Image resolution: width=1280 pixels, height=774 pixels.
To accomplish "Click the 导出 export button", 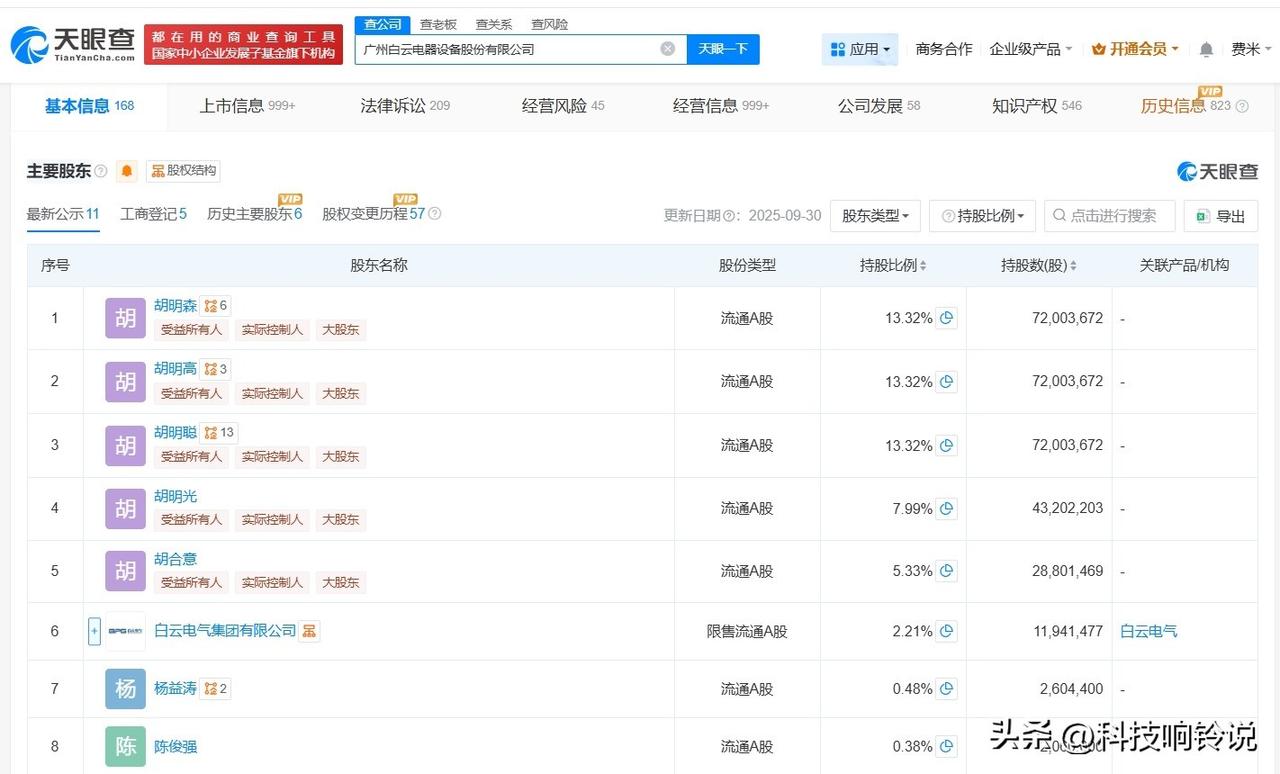I will 1220,215.
